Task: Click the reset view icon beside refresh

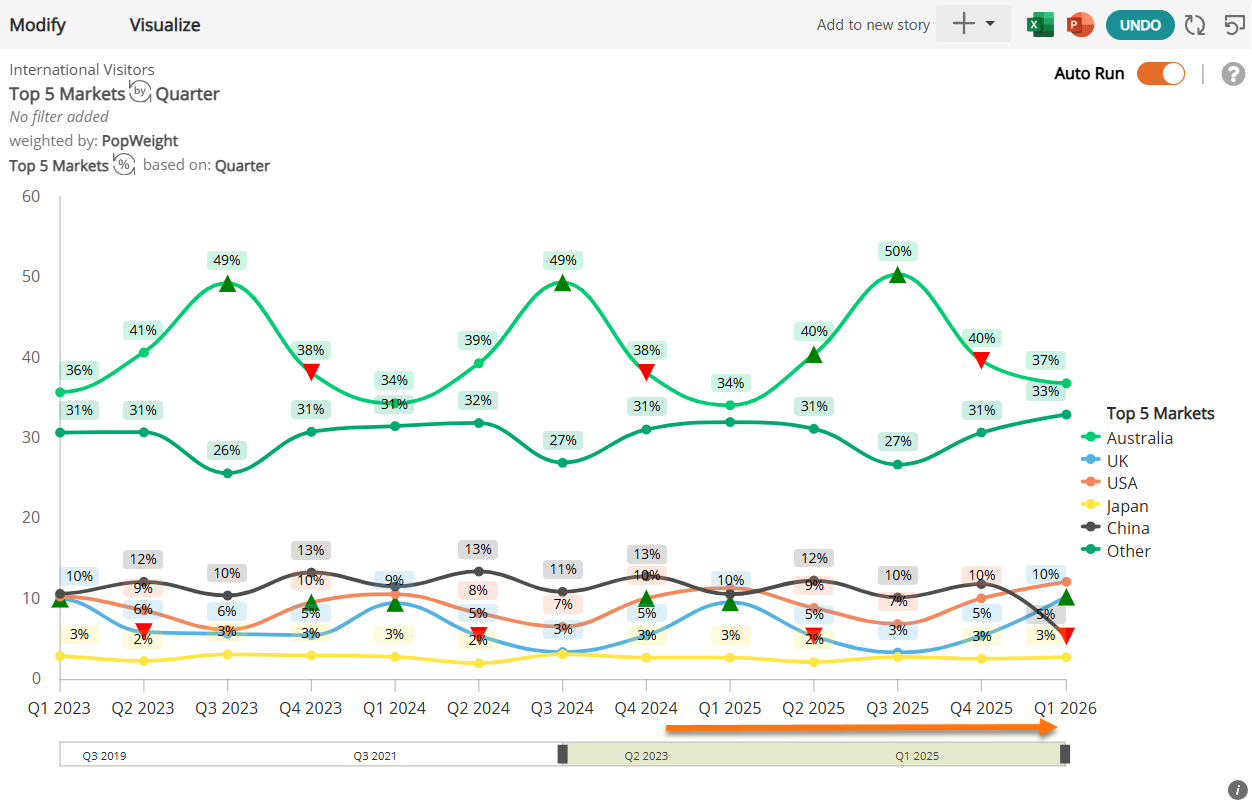Action: [1235, 25]
